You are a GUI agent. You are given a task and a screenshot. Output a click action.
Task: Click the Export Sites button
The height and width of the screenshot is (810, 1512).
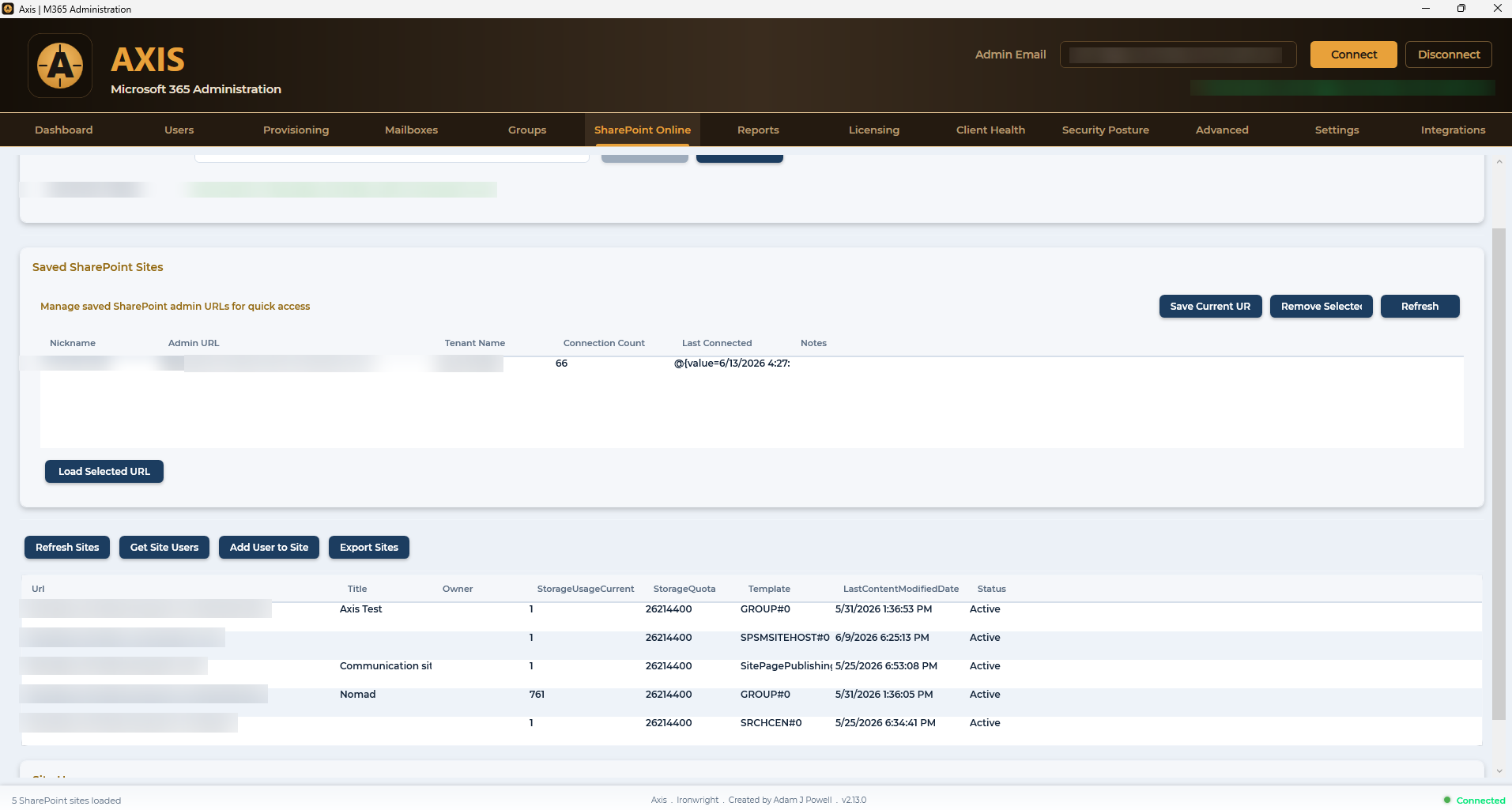click(x=369, y=548)
